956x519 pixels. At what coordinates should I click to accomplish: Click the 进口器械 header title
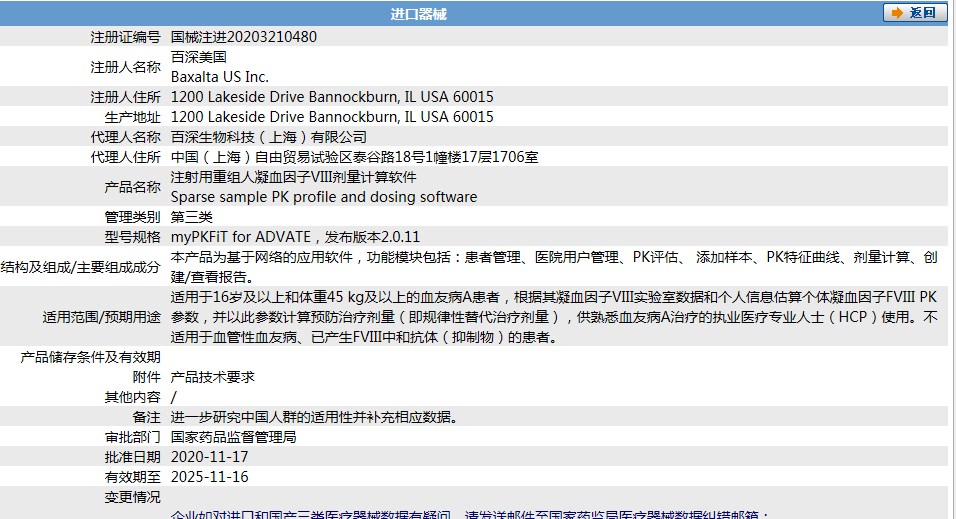point(418,14)
